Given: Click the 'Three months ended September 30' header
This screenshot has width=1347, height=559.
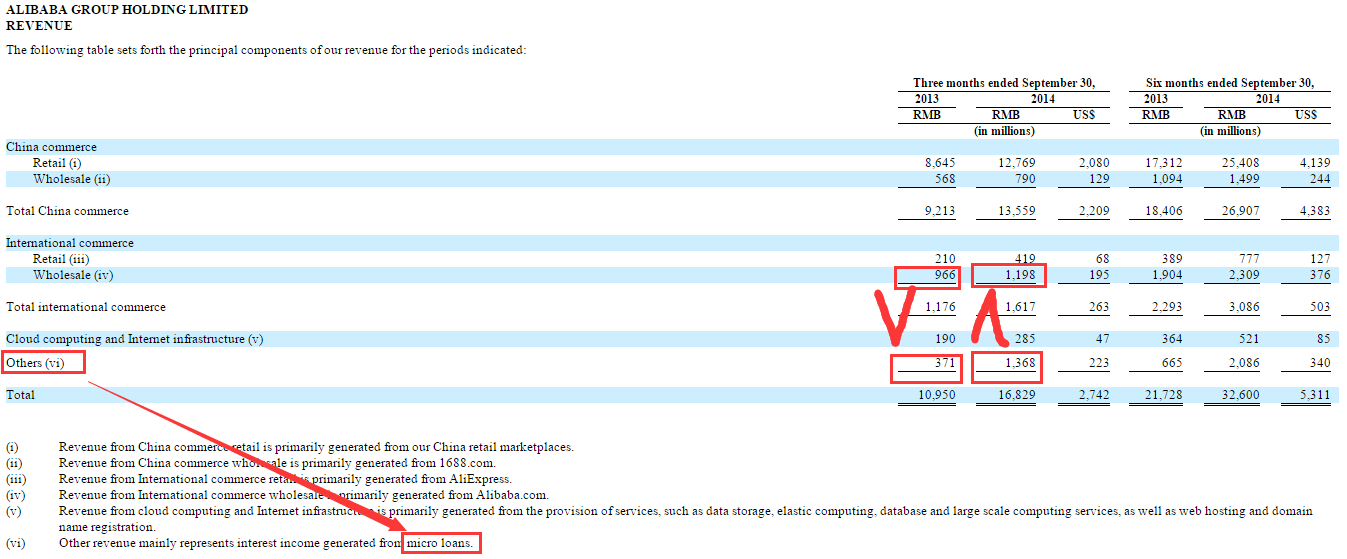Looking at the screenshot, I should pyautogui.click(x=1004, y=83).
